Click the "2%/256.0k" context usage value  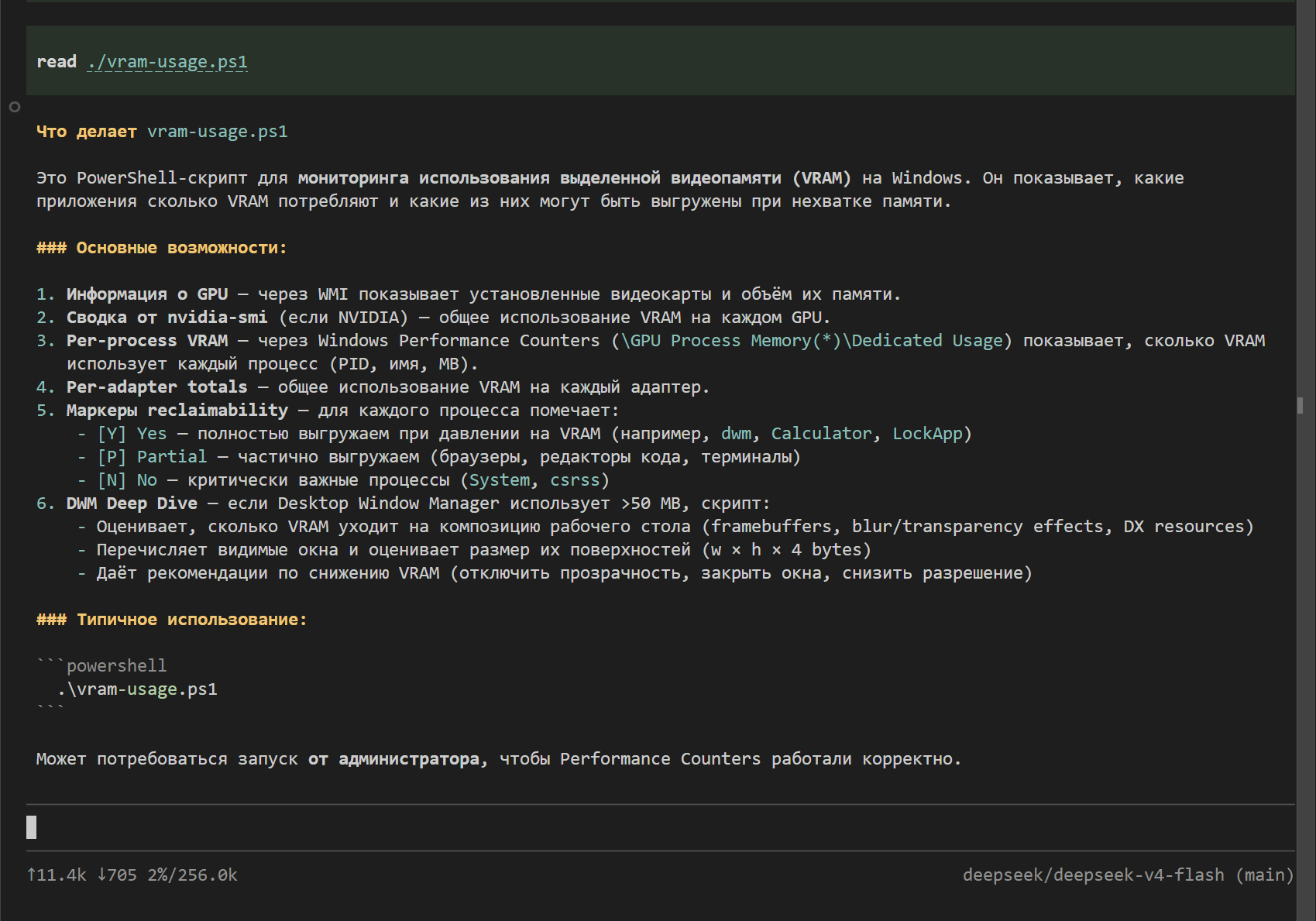pos(193,875)
